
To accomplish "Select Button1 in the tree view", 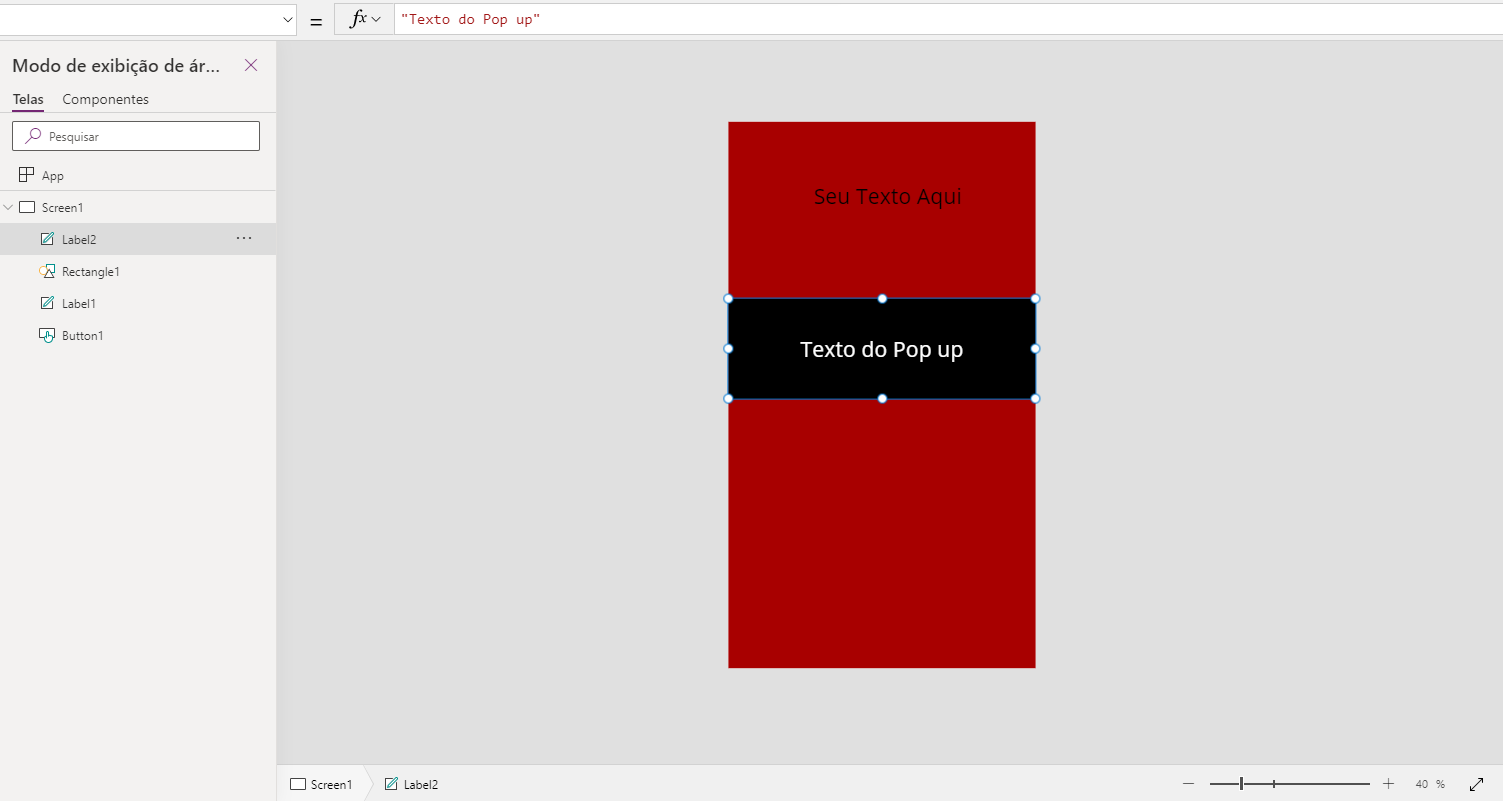I will (138, 335).
